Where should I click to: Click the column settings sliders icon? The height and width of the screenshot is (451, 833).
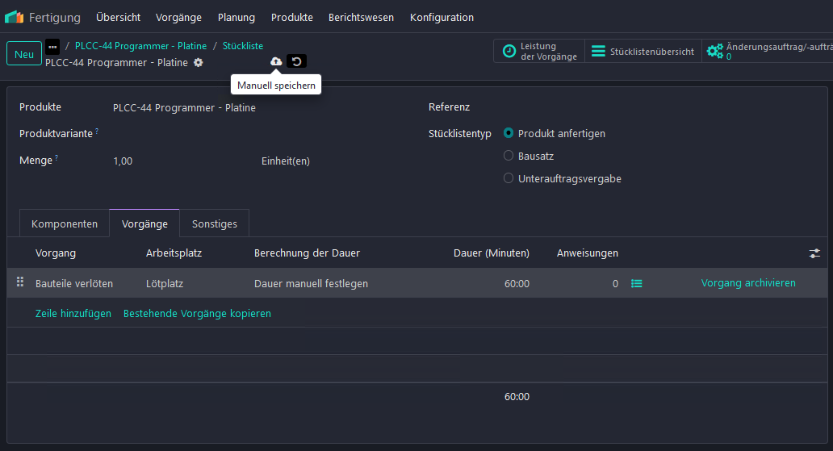[814, 253]
